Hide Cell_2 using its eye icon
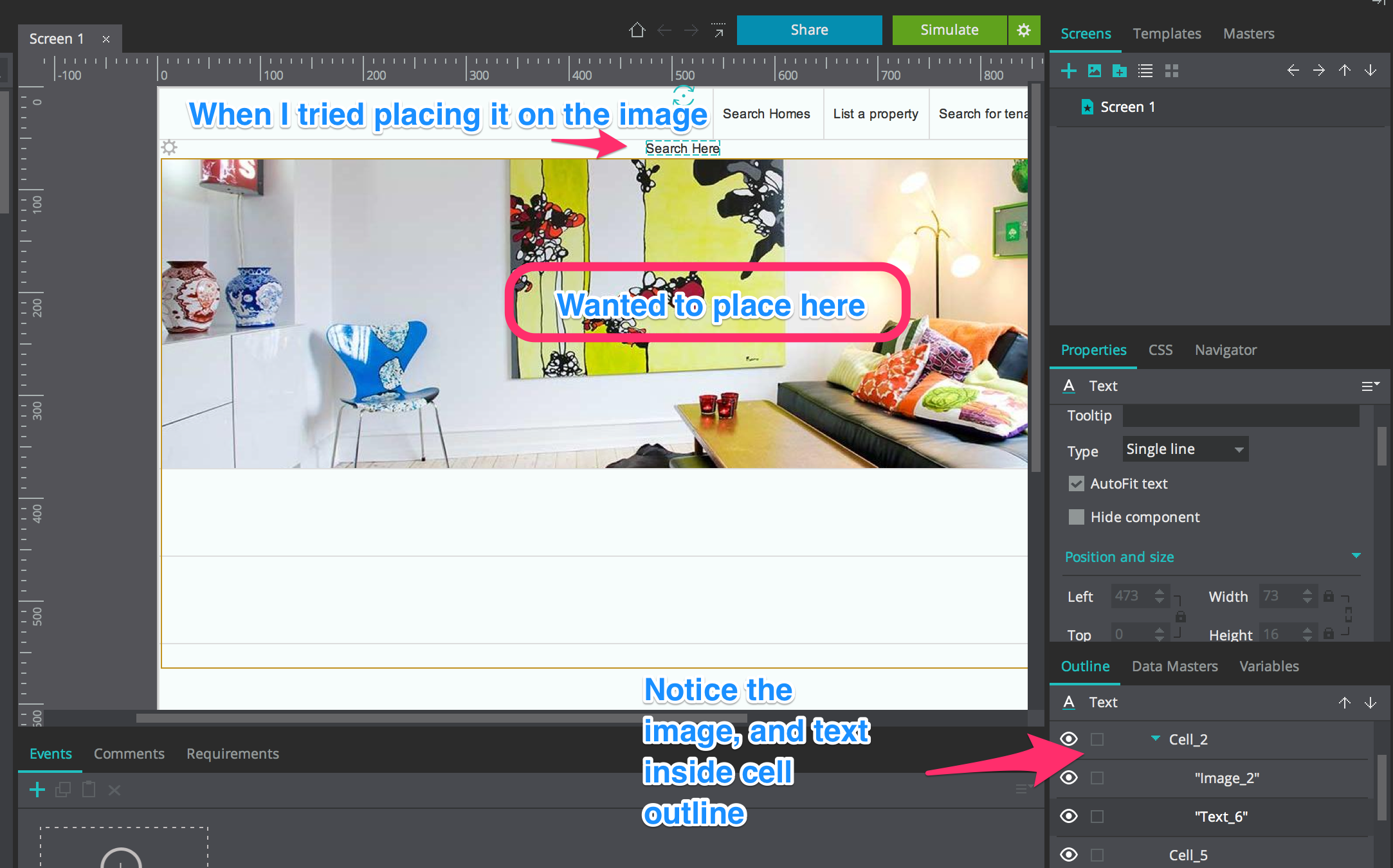1393x868 pixels. point(1069,739)
